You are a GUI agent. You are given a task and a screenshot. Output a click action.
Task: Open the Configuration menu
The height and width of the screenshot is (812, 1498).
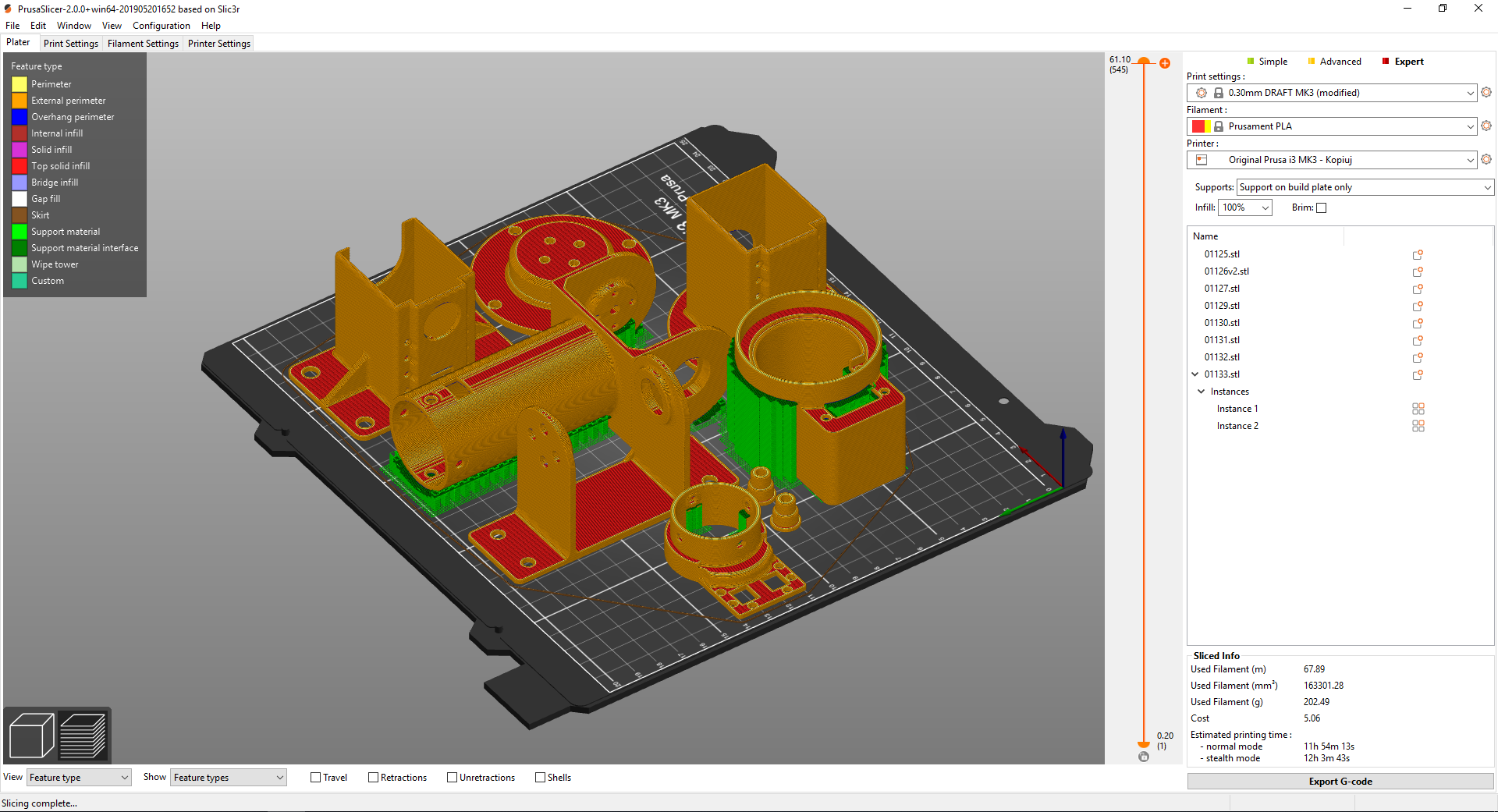pyautogui.click(x=161, y=26)
